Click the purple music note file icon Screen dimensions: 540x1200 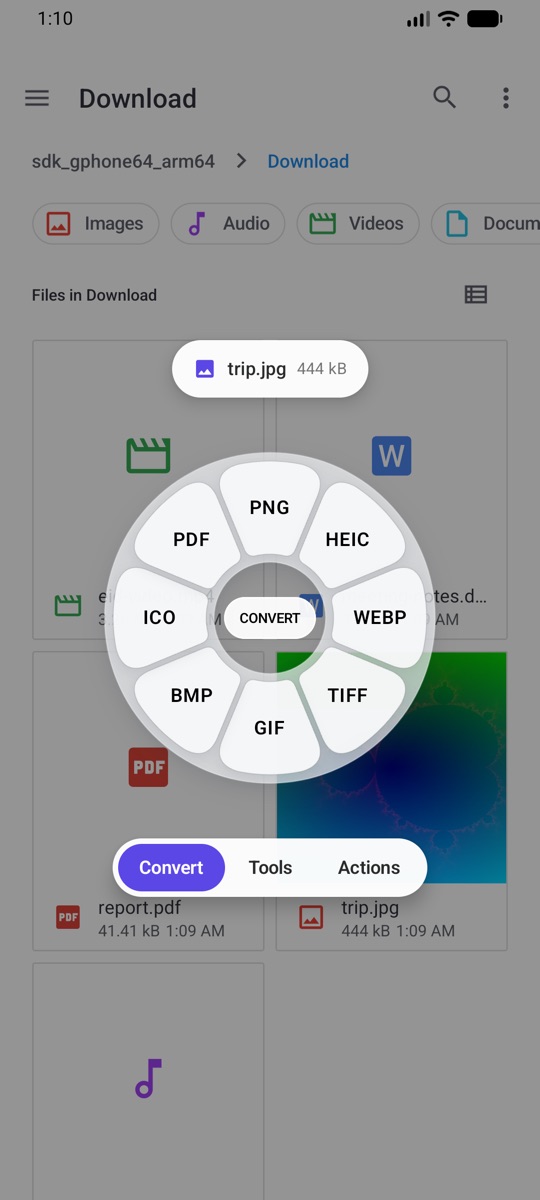[x=148, y=1078]
